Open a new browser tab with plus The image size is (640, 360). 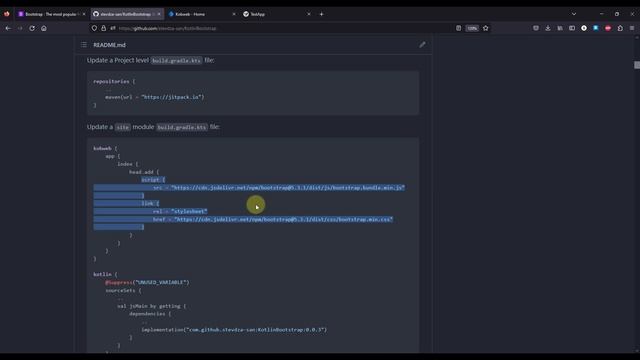coord(322,14)
